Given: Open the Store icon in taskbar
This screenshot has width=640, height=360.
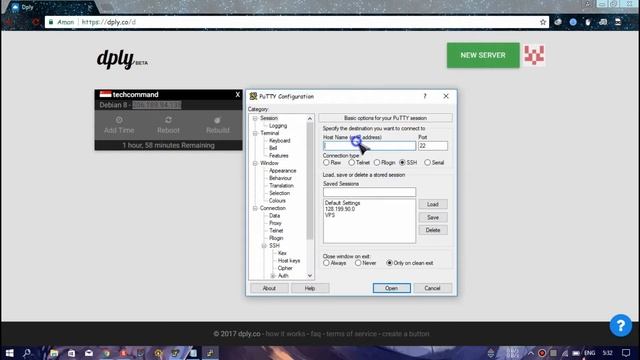Looking at the screenshot, I should click(71, 353).
